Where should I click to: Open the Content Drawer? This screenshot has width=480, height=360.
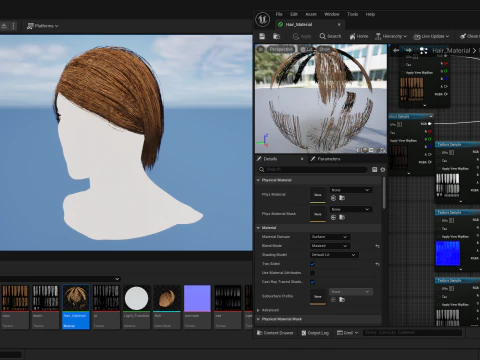click(275, 333)
